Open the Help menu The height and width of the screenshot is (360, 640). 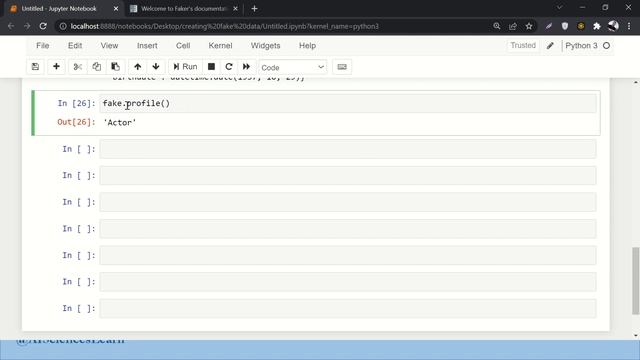point(307,46)
